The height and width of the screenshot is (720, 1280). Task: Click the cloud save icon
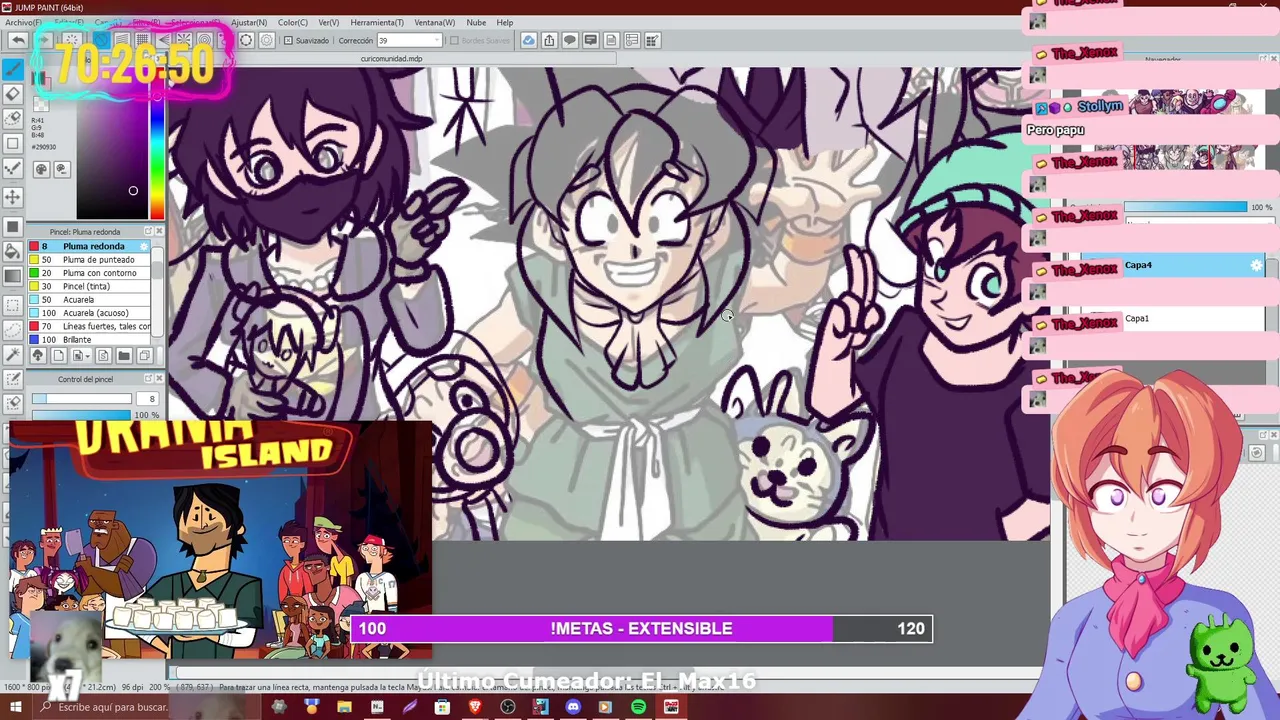tap(528, 40)
